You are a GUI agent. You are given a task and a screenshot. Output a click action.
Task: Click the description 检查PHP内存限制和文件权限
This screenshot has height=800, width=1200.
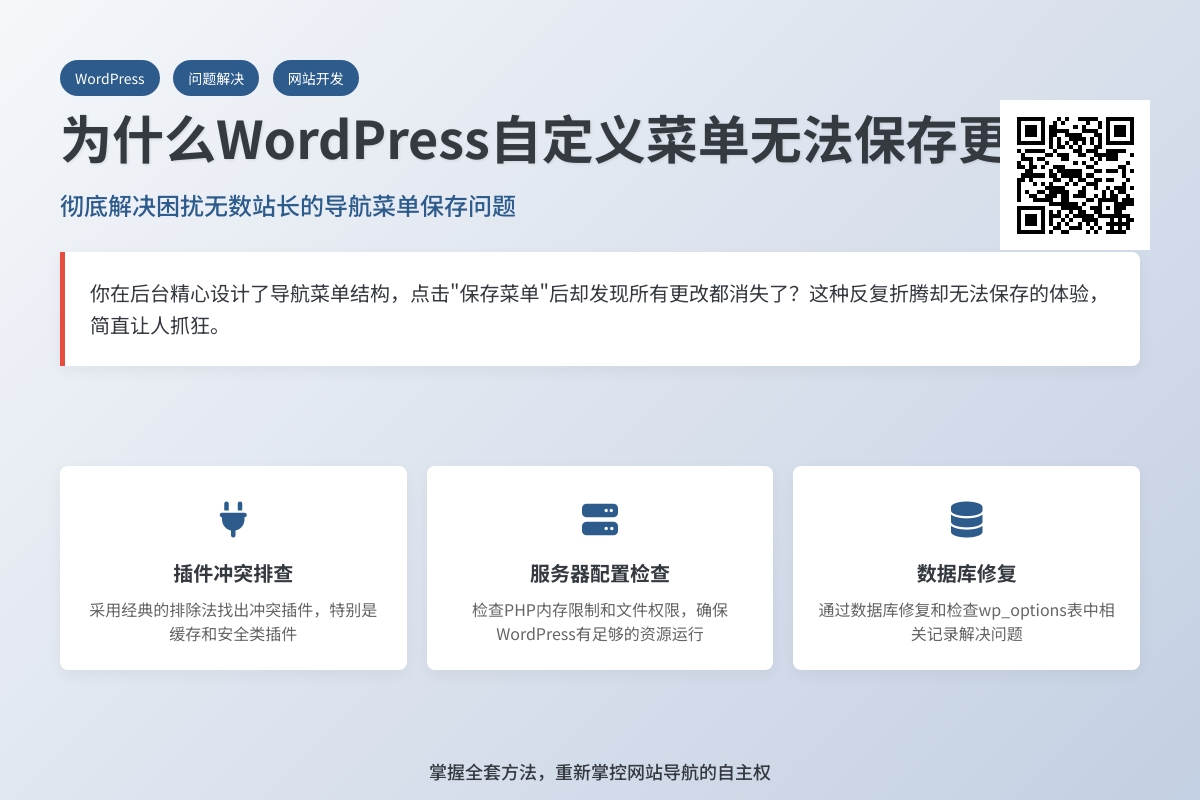[x=600, y=622]
